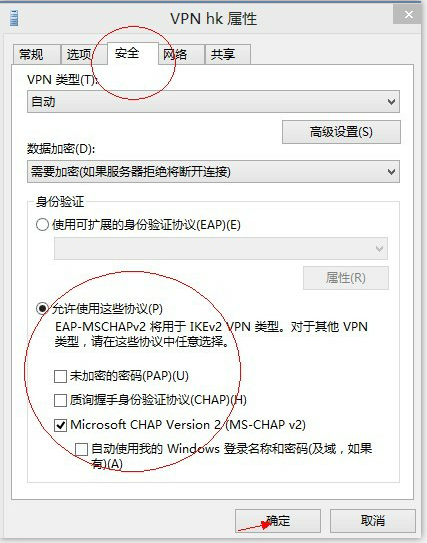Select the EAP authentication radio button
Viewport: 427px width, 543px height.
pyautogui.click(x=42, y=225)
